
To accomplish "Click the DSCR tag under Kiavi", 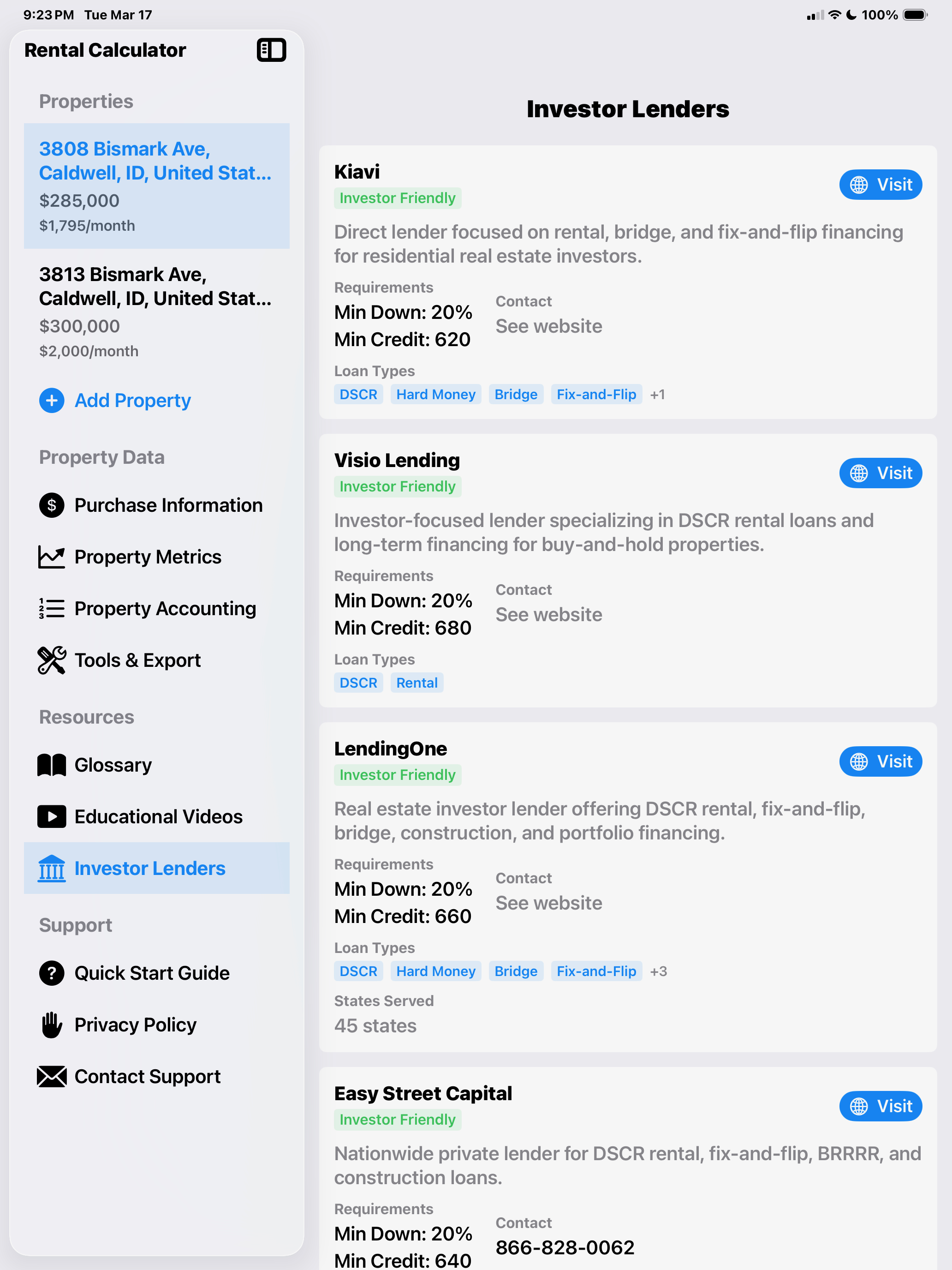I will point(358,395).
